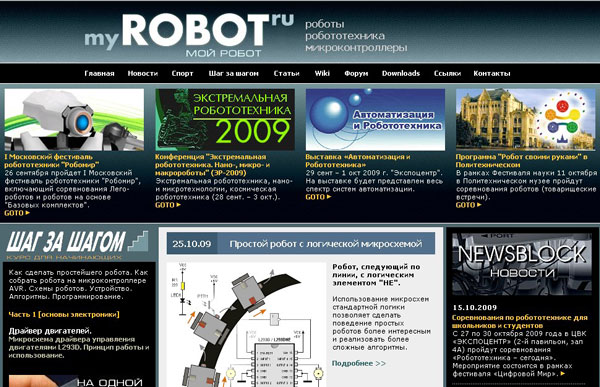Click the 25.10.09 article date label
600x387 pixels.
tap(192, 244)
